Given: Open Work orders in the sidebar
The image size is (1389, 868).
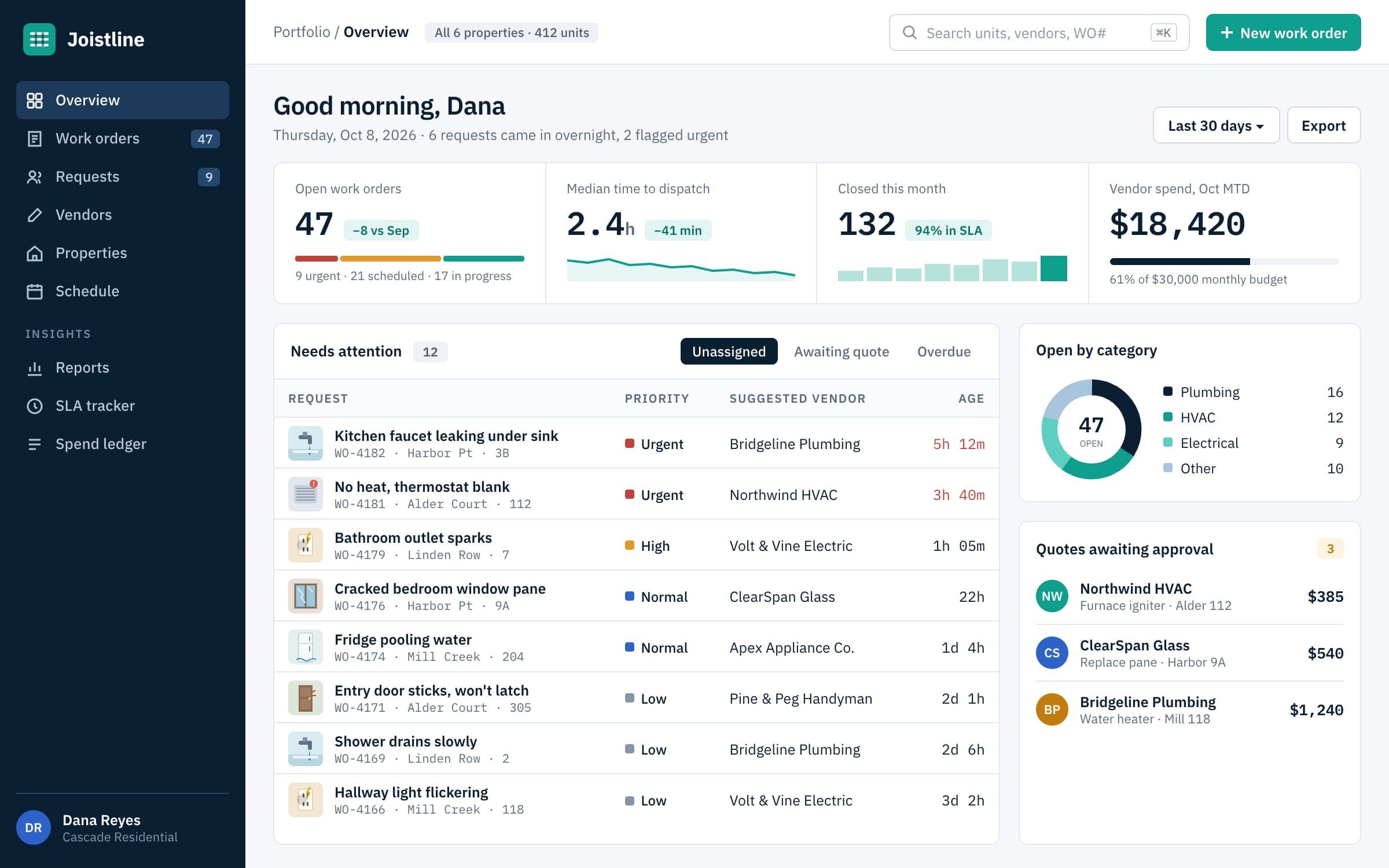Looking at the screenshot, I should (x=123, y=138).
